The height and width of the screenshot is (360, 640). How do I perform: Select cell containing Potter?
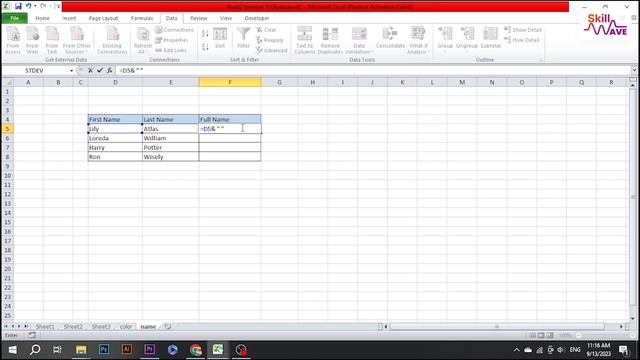[171, 147]
